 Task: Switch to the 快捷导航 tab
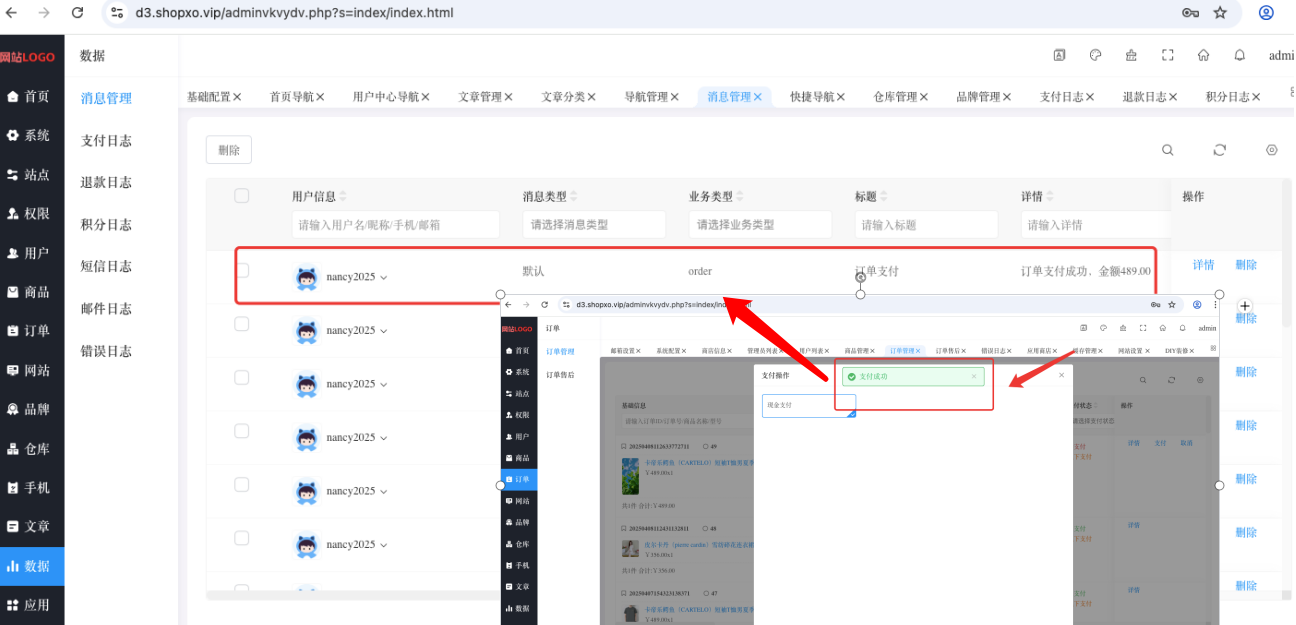[x=811, y=97]
